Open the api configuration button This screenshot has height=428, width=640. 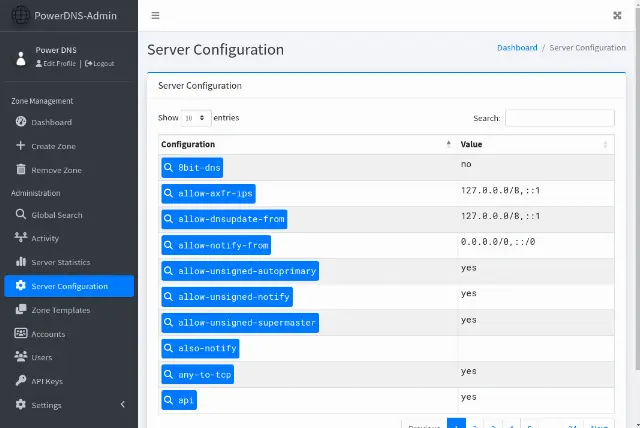179,400
